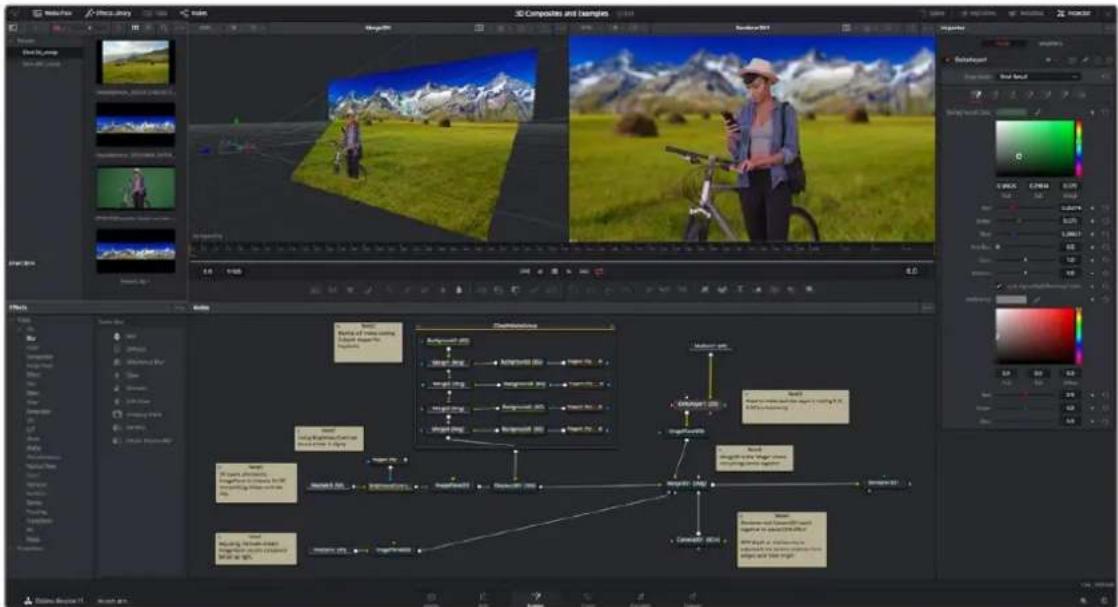Select the green screen woman clip thumbnail
Viewport: 1118px width, 607px height.
point(135,188)
